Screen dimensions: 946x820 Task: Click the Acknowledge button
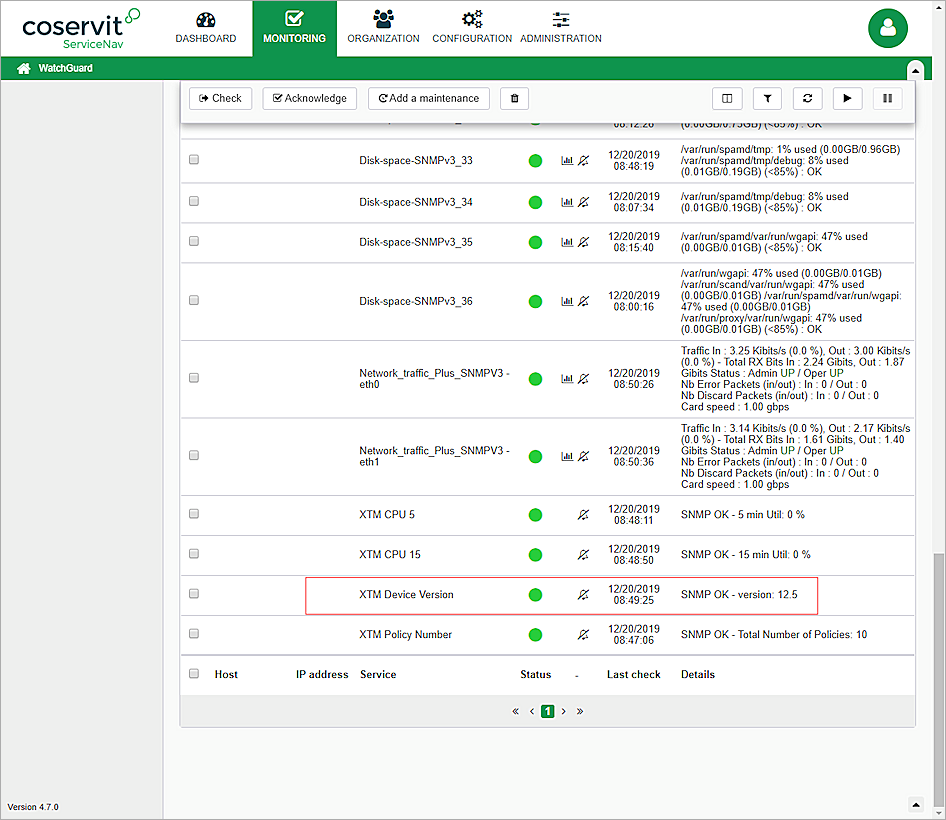(x=310, y=98)
